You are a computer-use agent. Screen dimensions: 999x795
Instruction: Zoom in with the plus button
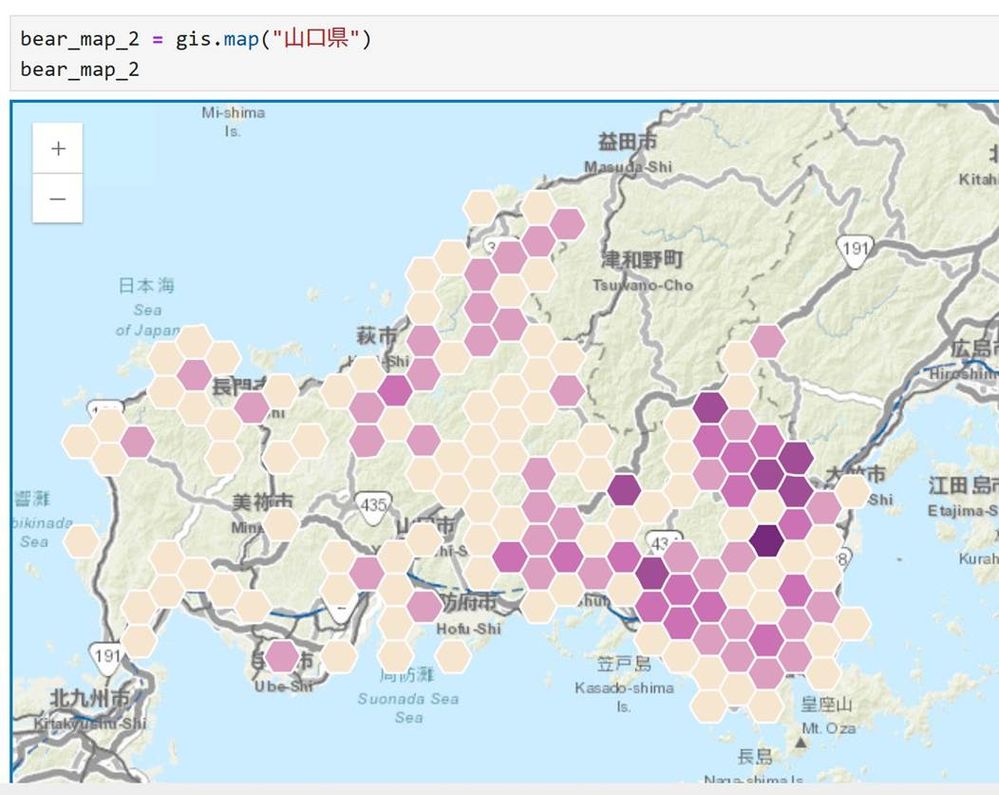(58, 148)
